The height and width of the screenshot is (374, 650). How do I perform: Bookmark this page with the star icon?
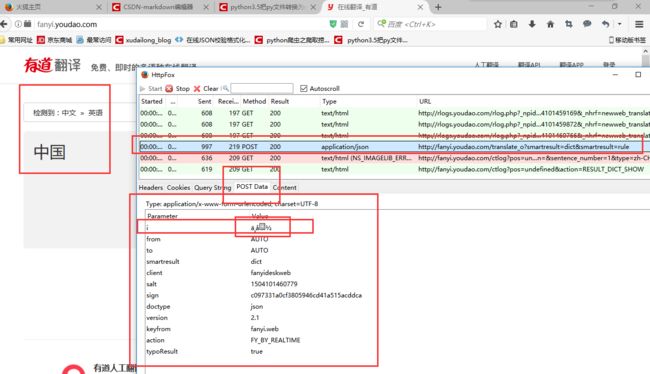498,24
